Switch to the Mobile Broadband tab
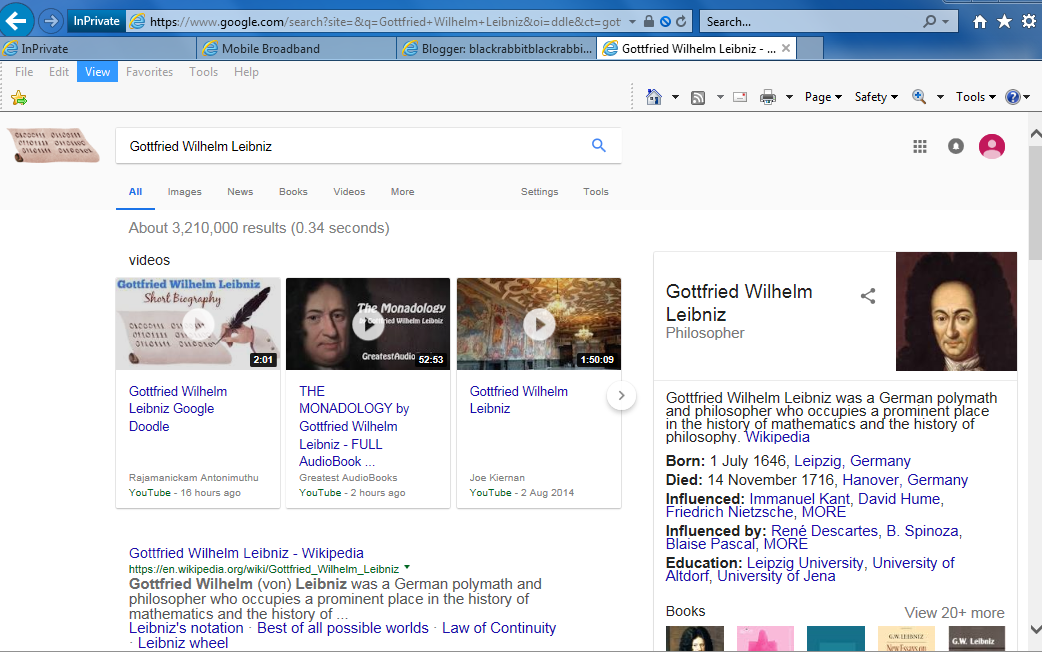The width and height of the screenshot is (1042, 653). point(296,48)
